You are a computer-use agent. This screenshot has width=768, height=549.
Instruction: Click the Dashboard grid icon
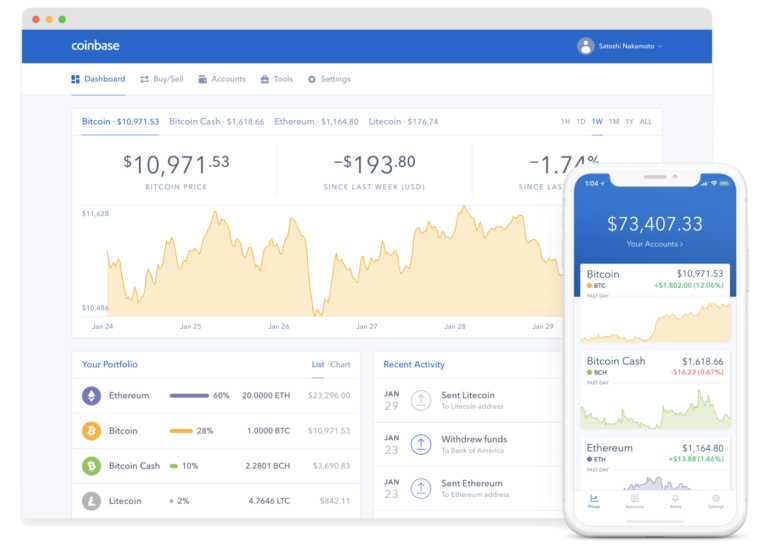point(75,79)
